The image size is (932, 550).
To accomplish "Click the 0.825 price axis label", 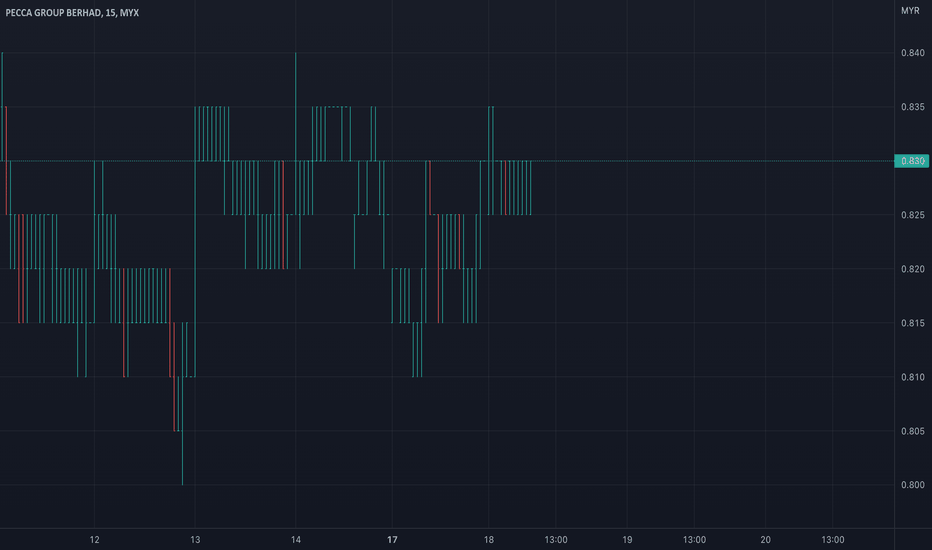I will (x=912, y=215).
